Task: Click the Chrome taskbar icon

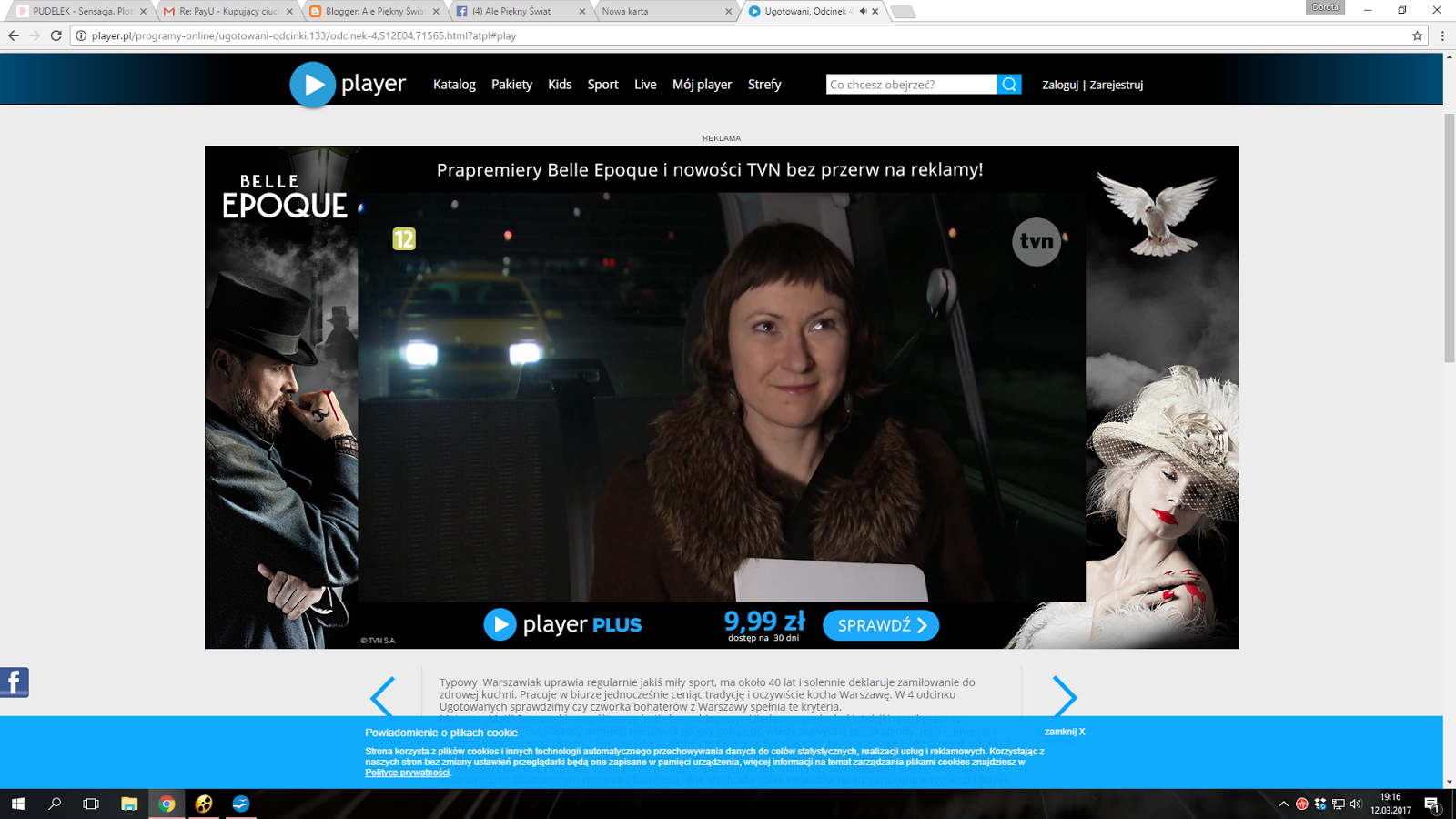Action: (167, 804)
